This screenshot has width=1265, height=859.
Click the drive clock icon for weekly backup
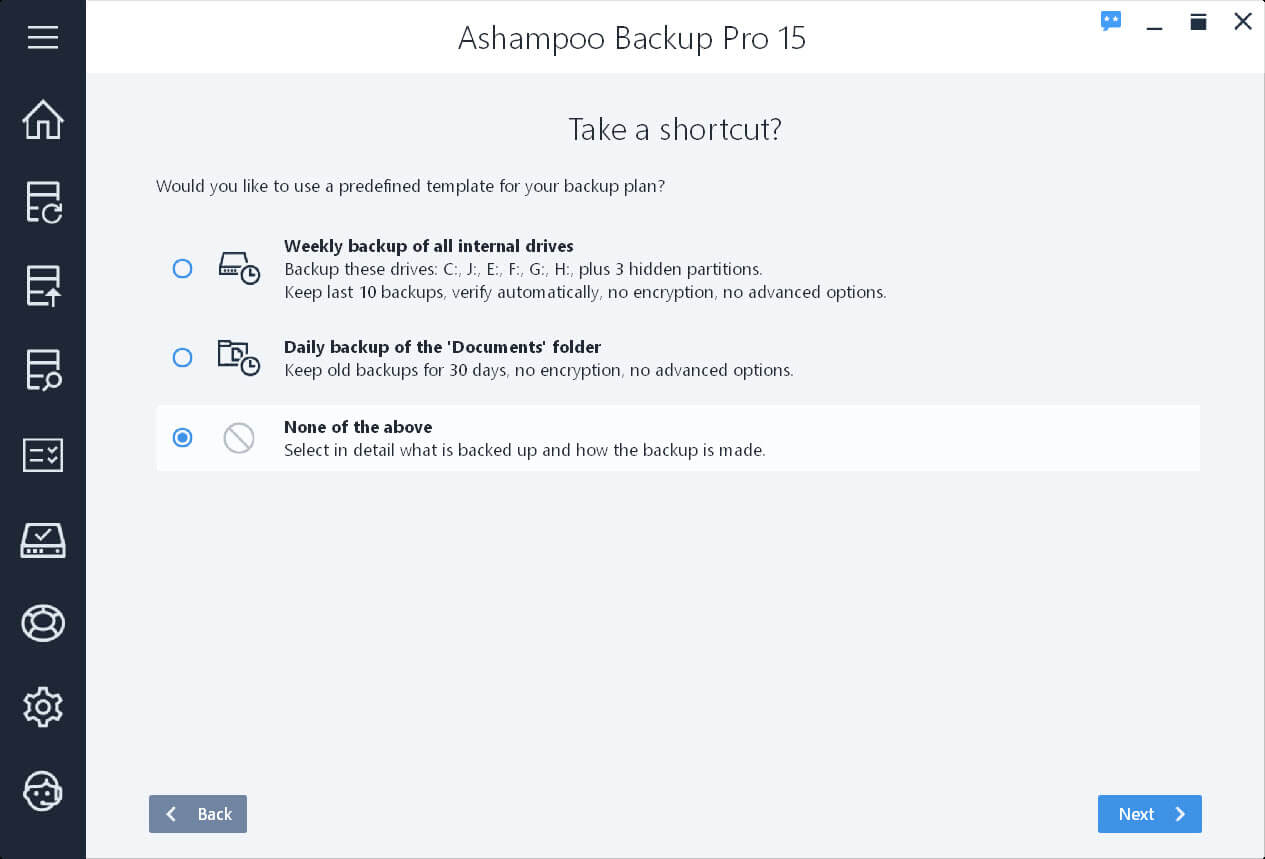[239, 269]
